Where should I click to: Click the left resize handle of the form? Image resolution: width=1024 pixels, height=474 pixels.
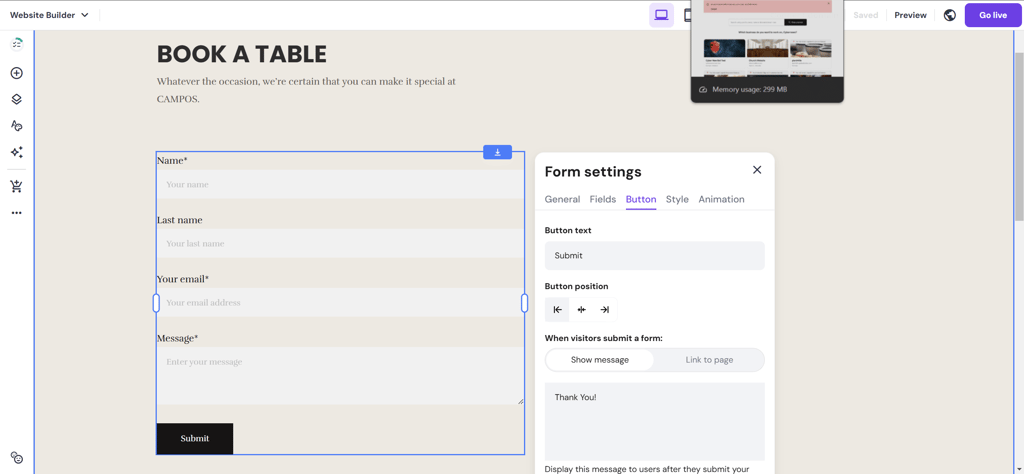[x=156, y=303]
